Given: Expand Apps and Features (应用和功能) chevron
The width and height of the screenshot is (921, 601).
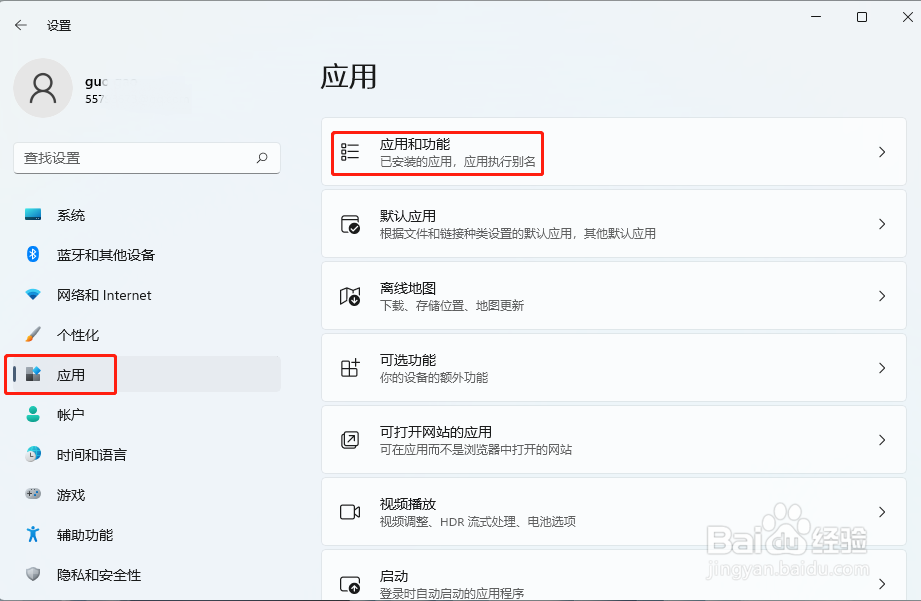Looking at the screenshot, I should click(882, 152).
